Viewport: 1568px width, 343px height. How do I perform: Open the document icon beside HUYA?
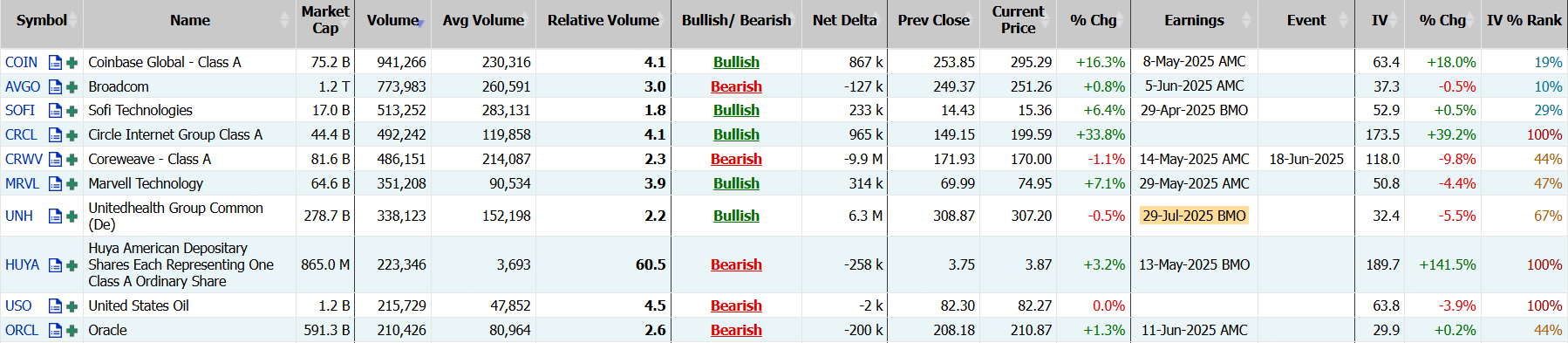click(55, 264)
